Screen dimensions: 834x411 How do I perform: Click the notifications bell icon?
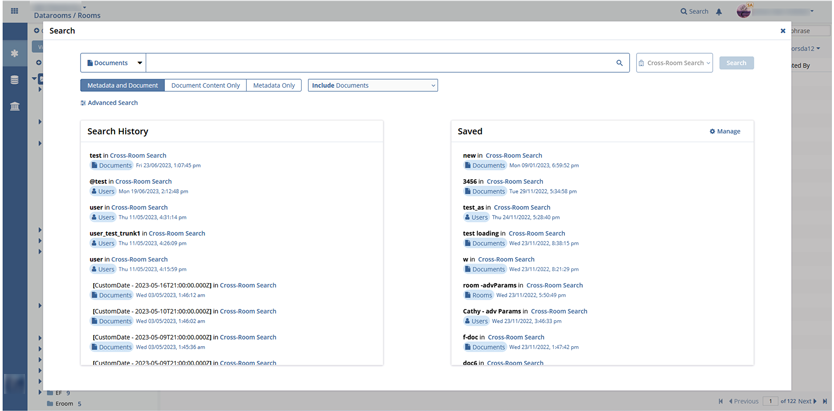718,12
